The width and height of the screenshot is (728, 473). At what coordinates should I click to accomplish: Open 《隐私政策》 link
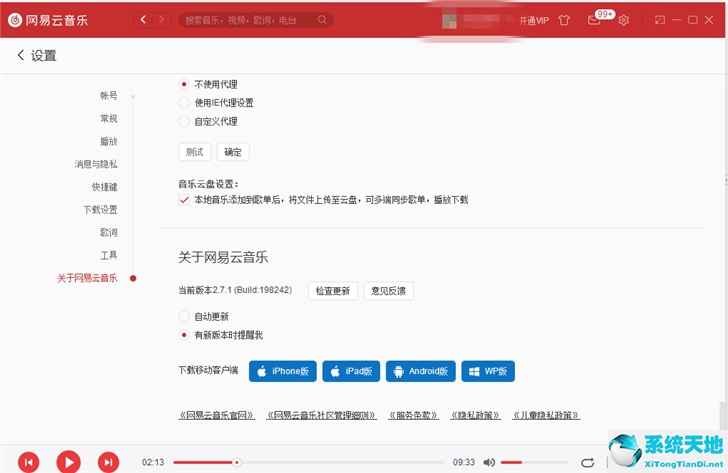pyautogui.click(x=475, y=415)
